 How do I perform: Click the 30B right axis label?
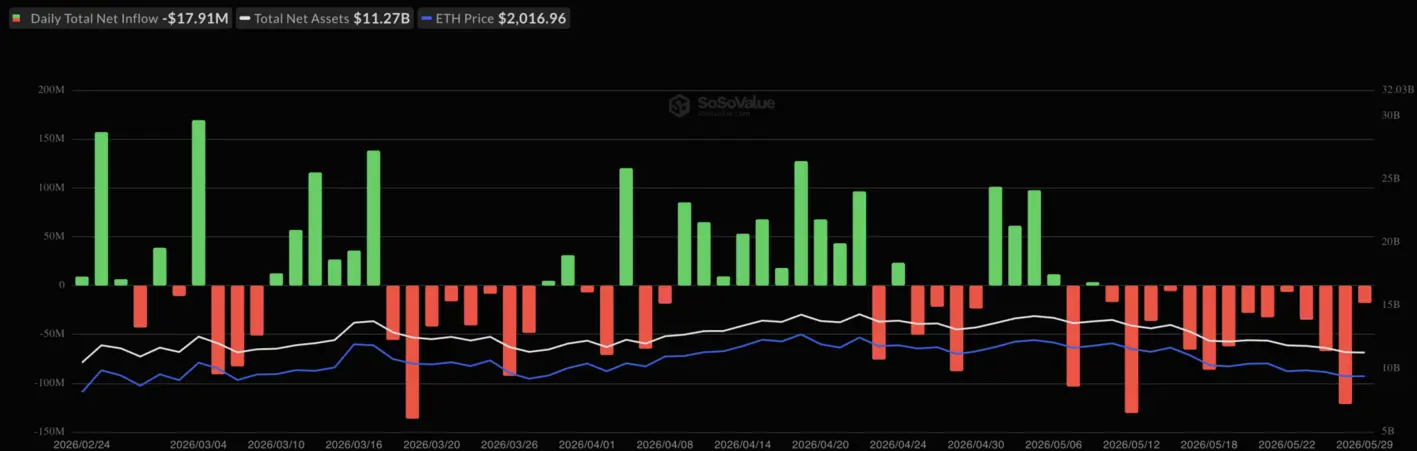coord(1391,115)
